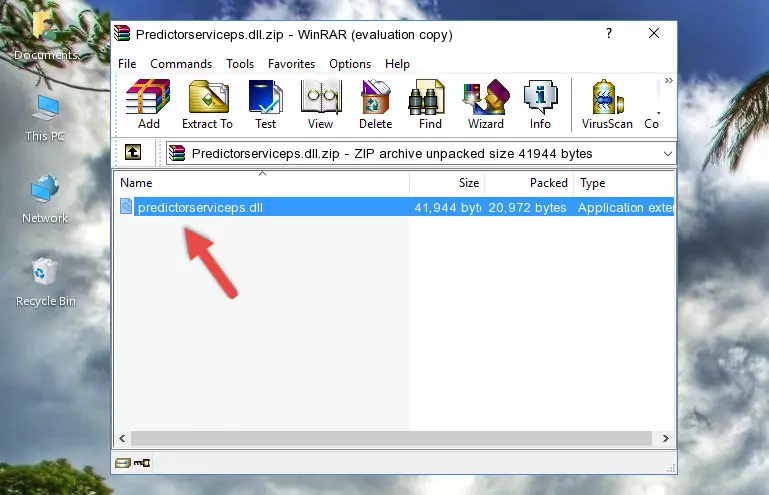Click the predictorserviceps.dll file icon
769x495 pixels.
[x=126, y=207]
